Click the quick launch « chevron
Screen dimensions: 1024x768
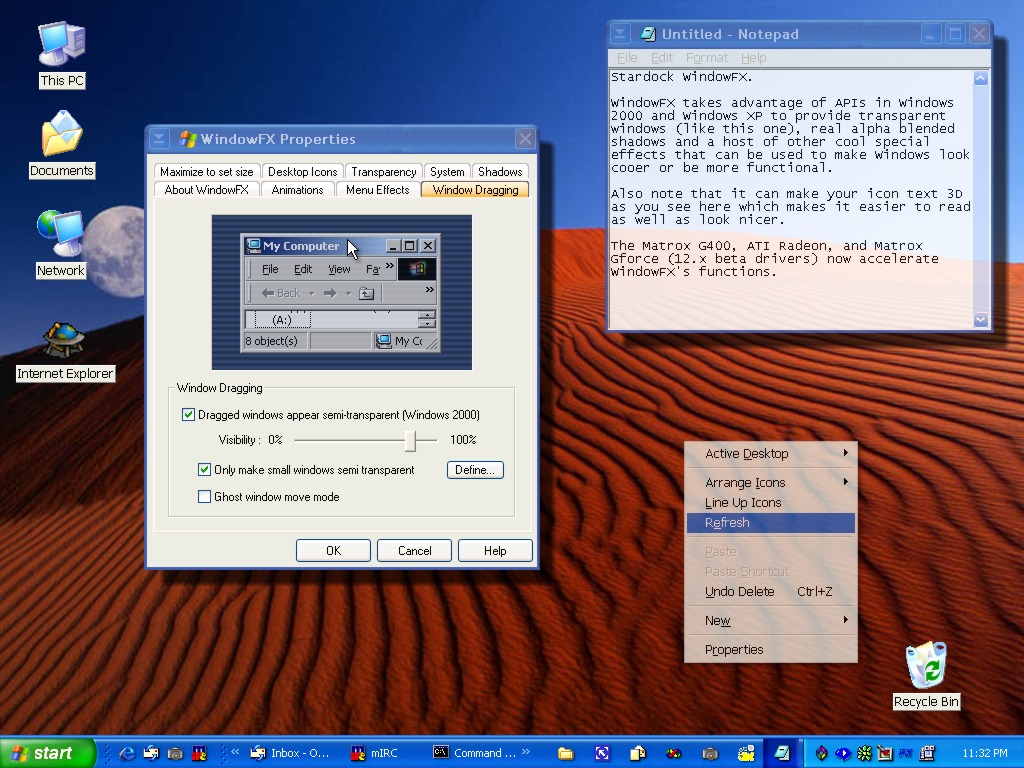tap(235, 751)
